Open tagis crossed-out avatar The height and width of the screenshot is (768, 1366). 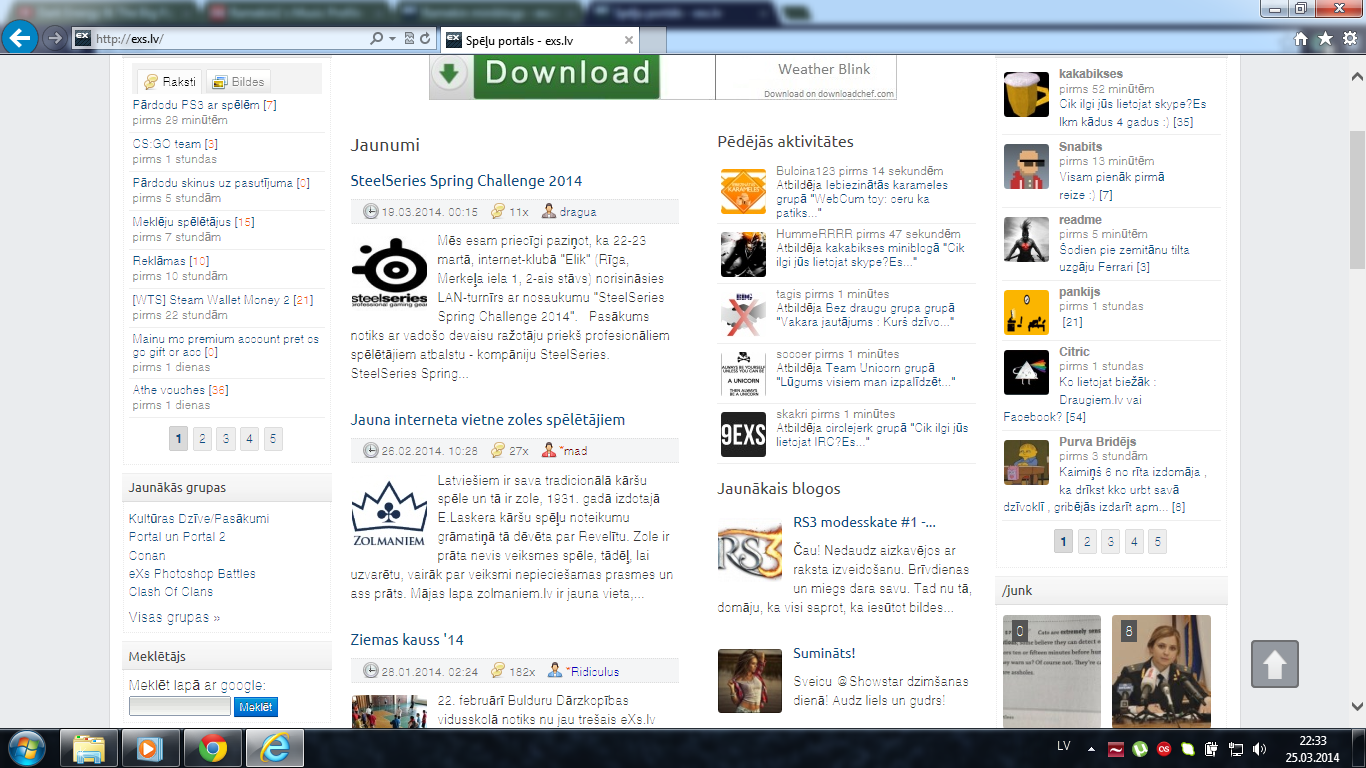click(x=743, y=313)
